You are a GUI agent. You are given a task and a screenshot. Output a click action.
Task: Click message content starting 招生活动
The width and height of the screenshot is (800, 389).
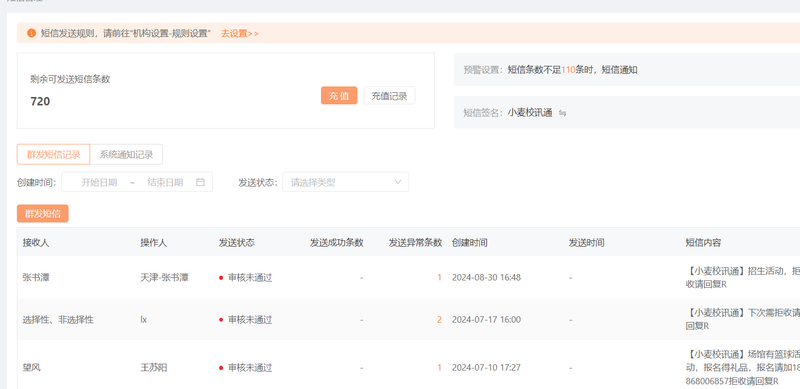743,278
